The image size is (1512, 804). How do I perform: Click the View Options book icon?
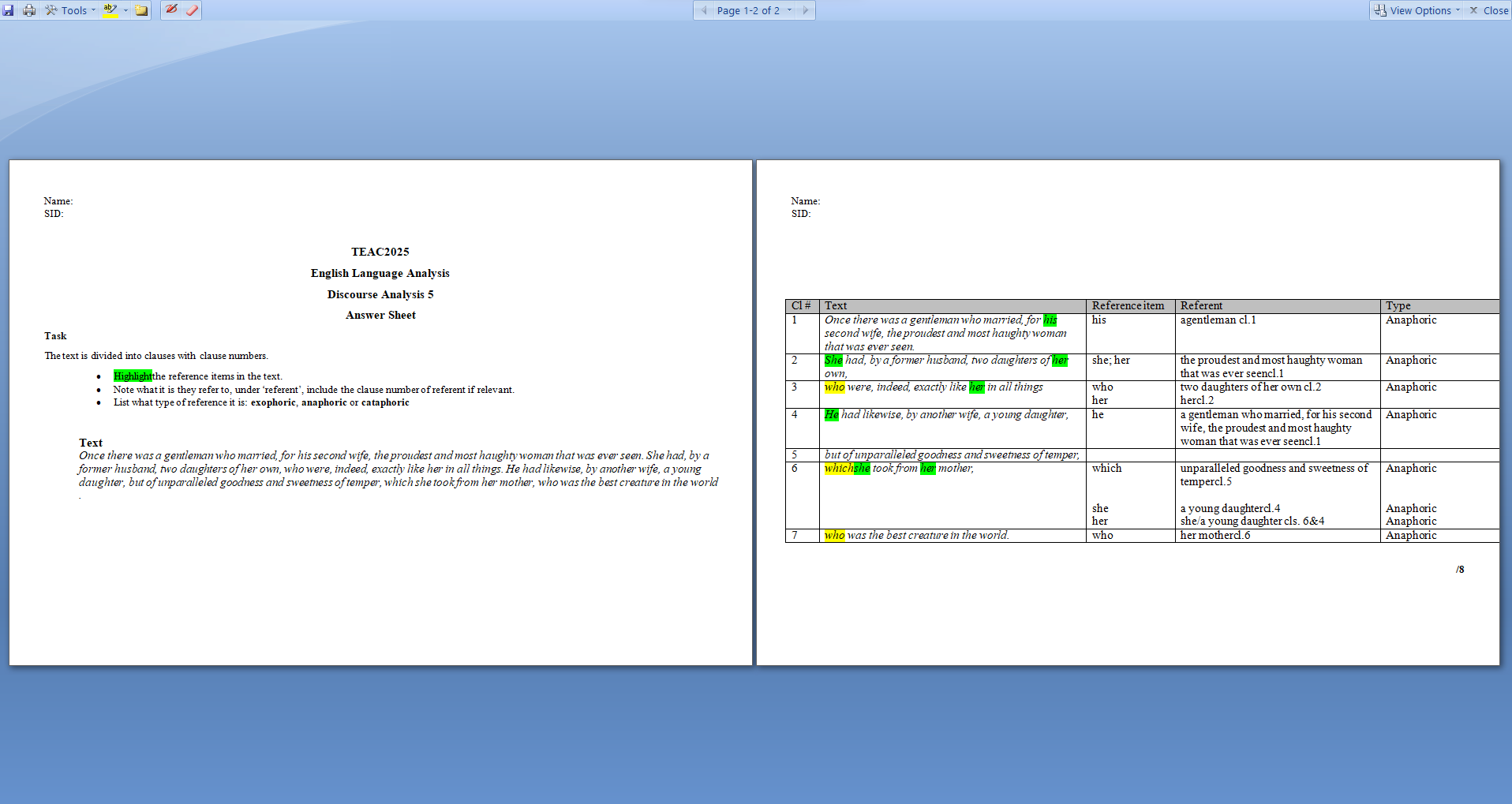coord(1379,10)
